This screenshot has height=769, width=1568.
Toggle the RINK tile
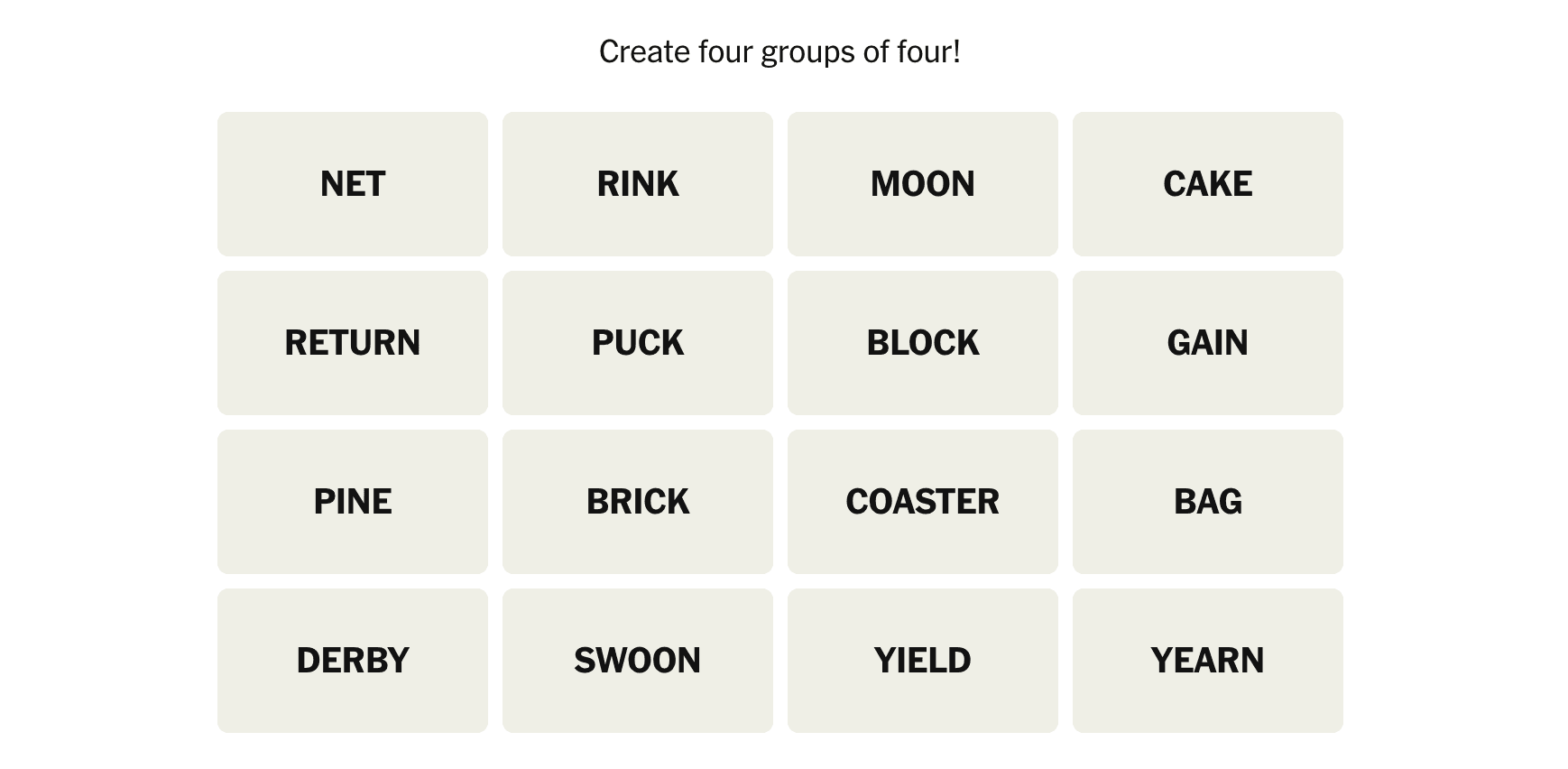click(637, 184)
